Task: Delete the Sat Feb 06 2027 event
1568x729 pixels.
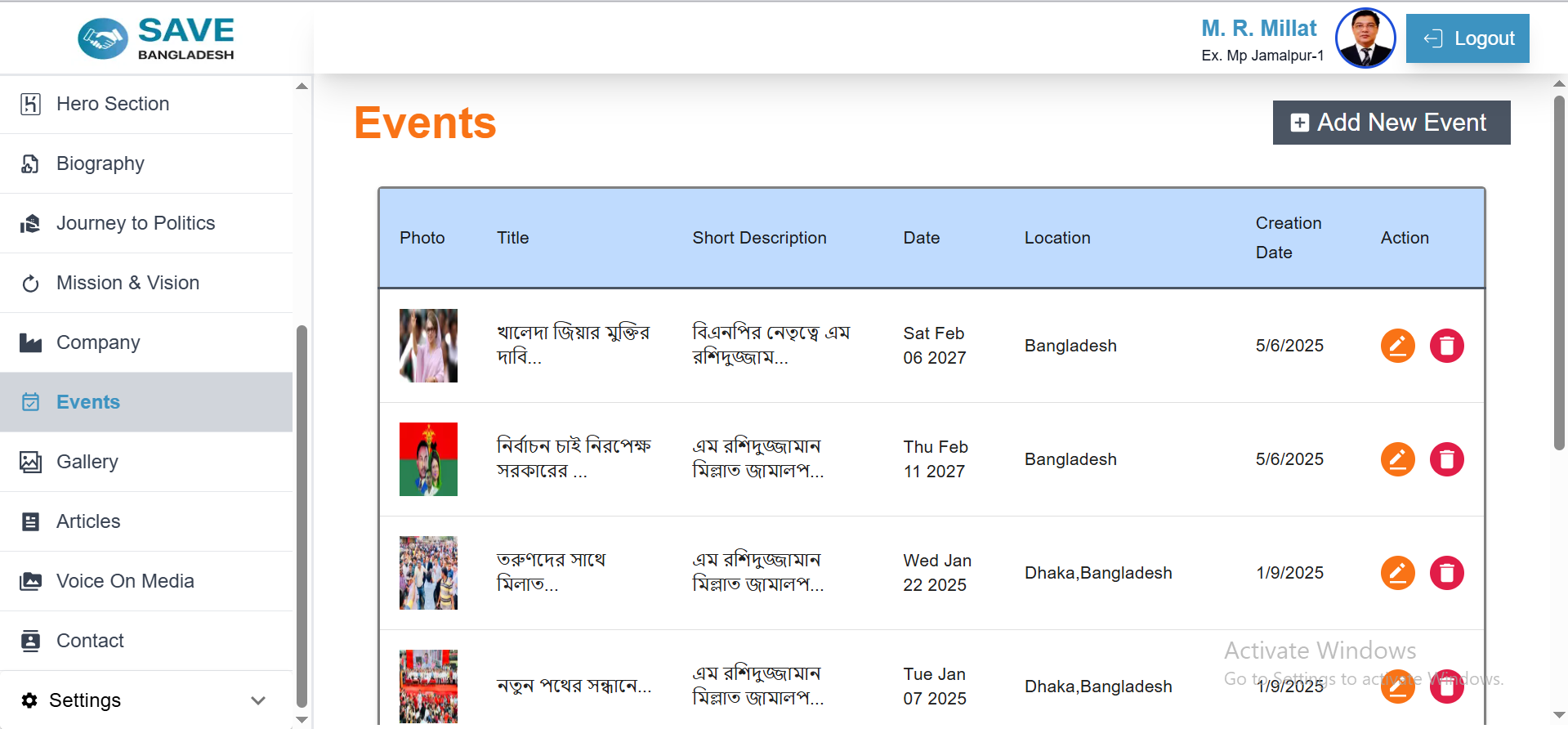Action: (x=1446, y=346)
